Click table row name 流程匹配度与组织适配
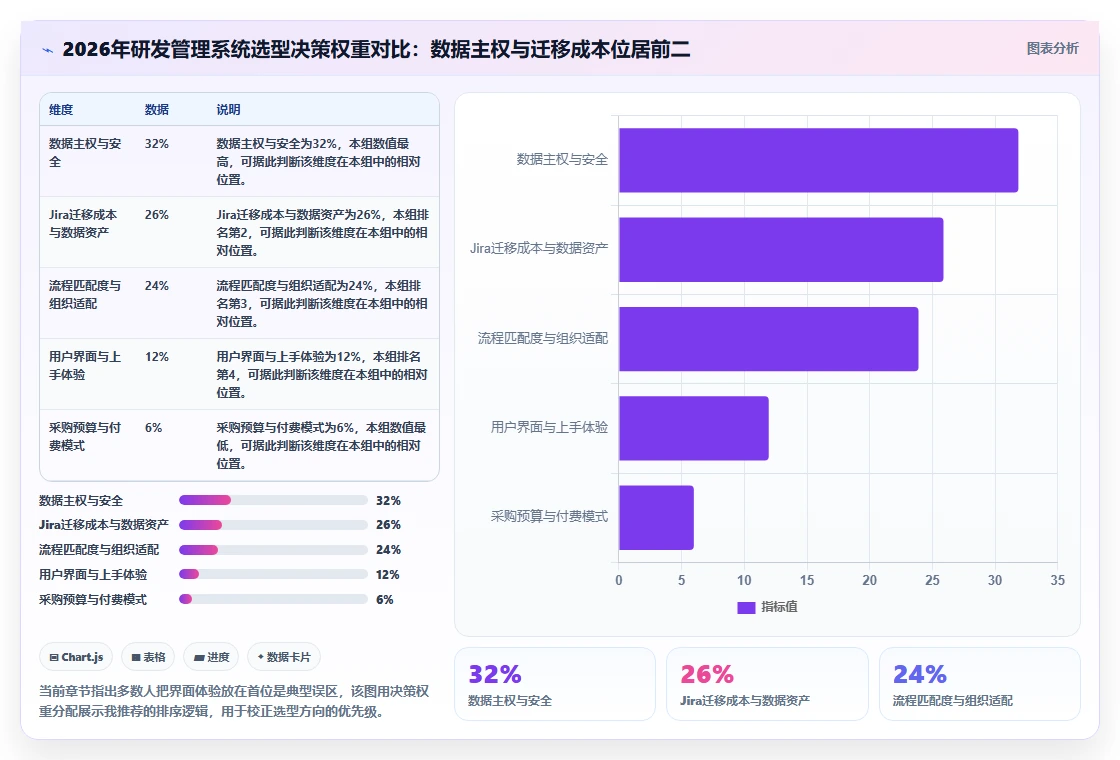Screen dimensions: 1120x760 click(85, 294)
